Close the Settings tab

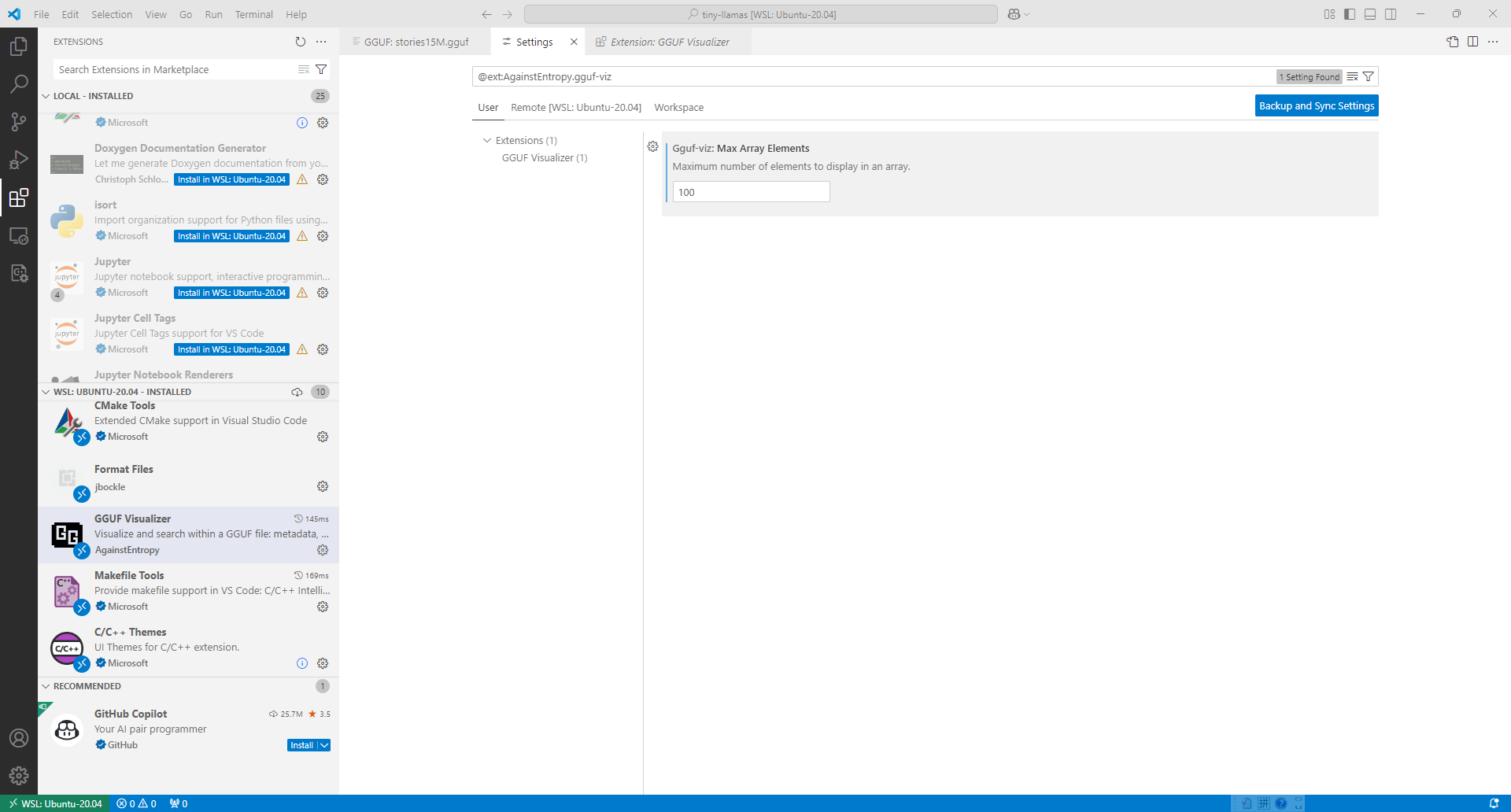[x=574, y=42]
